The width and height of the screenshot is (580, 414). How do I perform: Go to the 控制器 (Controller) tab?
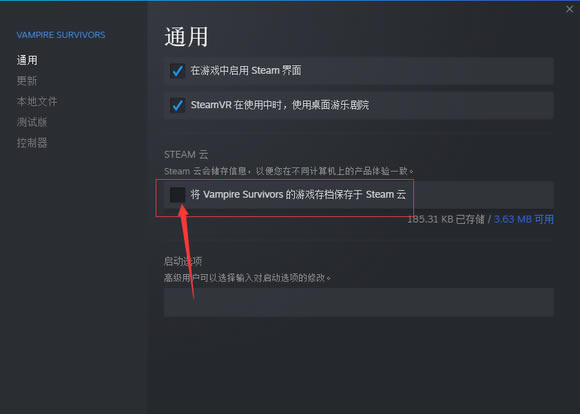pos(32,143)
